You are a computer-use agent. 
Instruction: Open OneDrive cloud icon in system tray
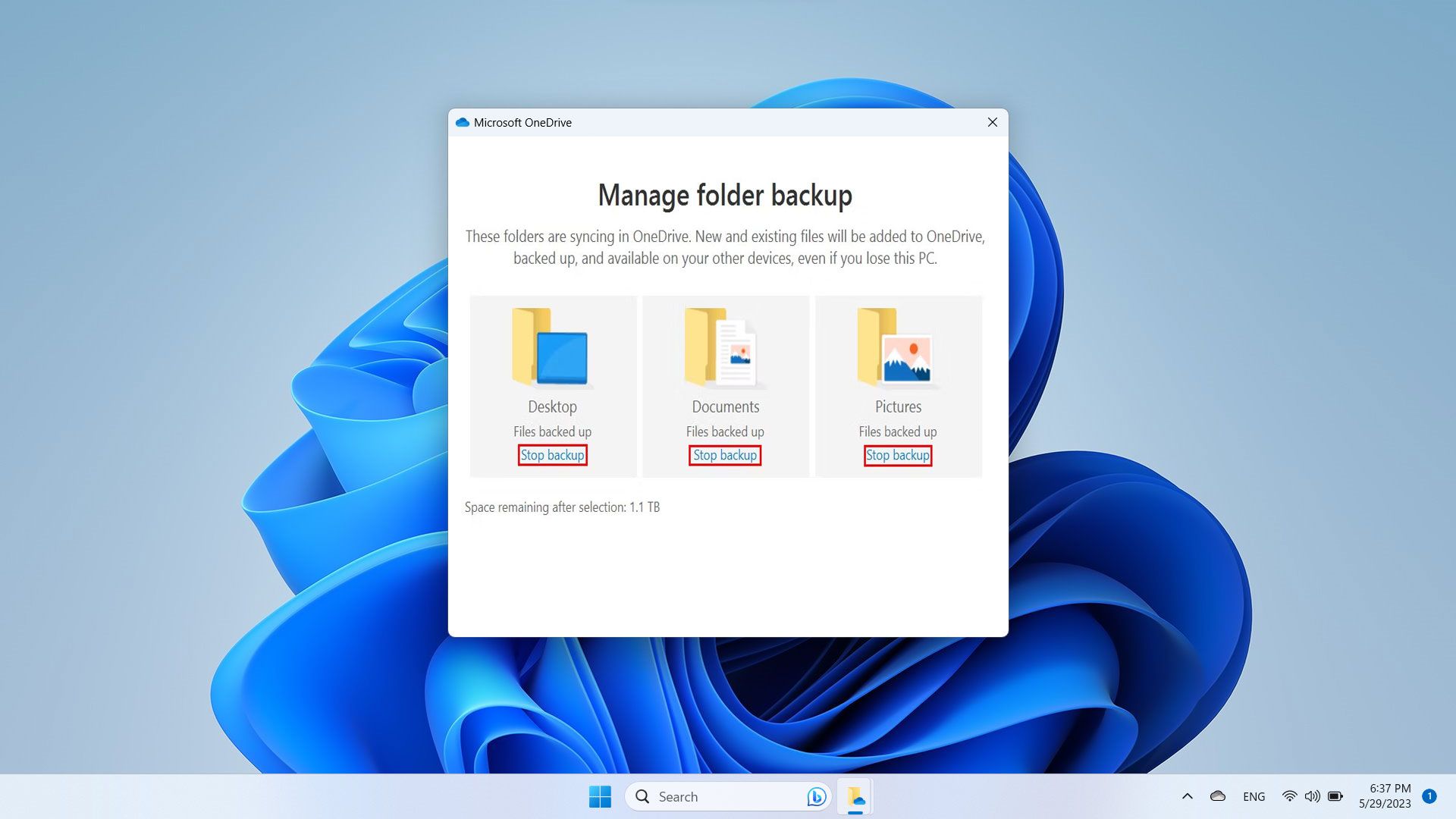(1218, 796)
